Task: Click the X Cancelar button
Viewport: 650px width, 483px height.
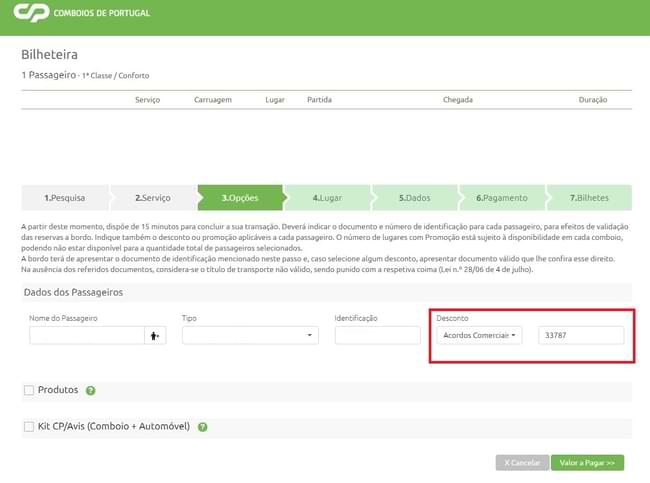Action: tap(522, 463)
